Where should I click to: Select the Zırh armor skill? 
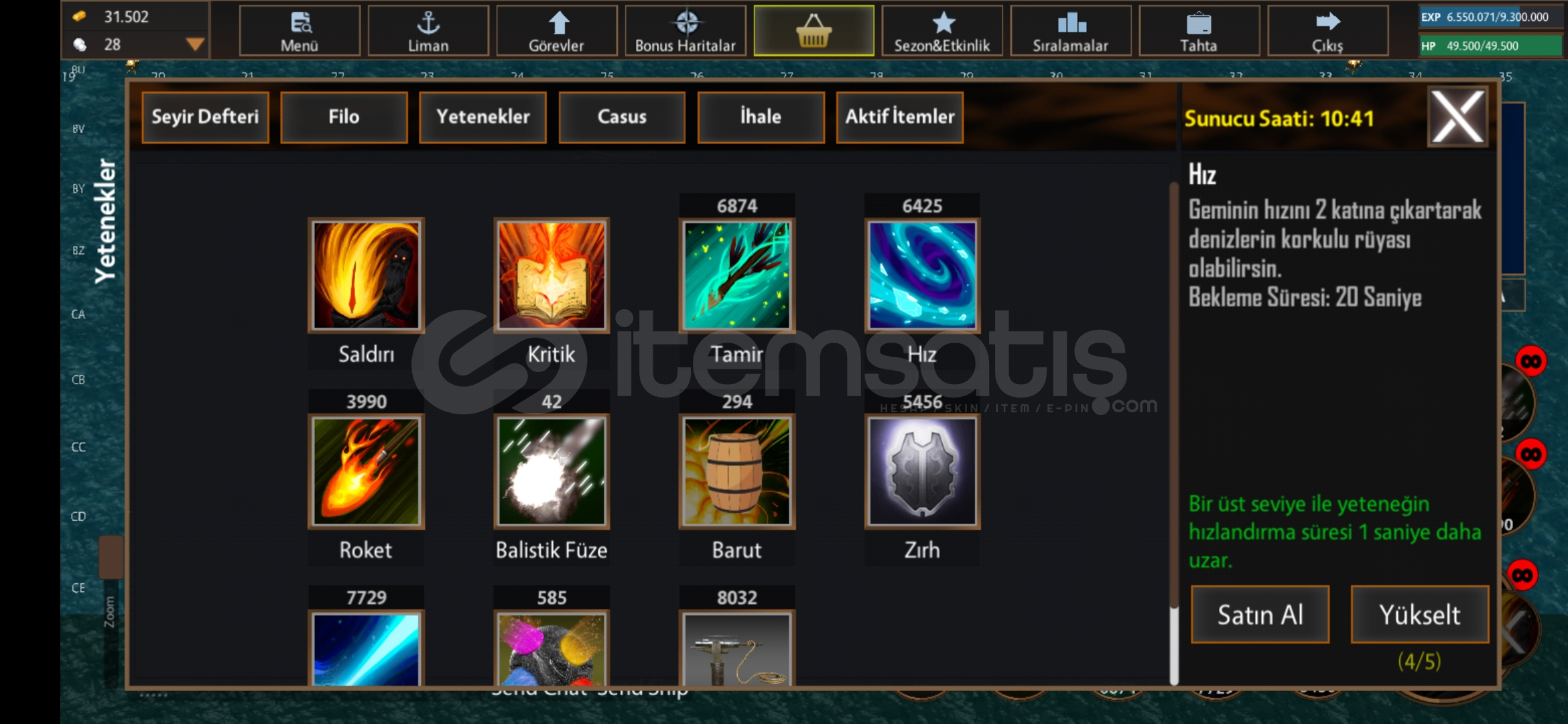click(922, 471)
